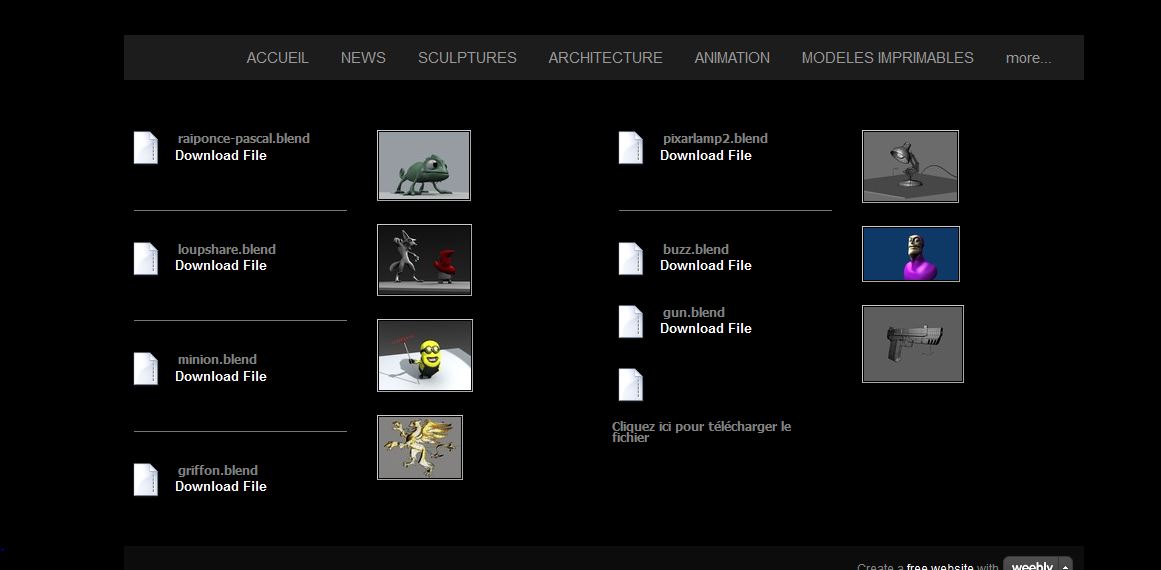
Task: Open the SCULPTURES section
Action: [467, 58]
